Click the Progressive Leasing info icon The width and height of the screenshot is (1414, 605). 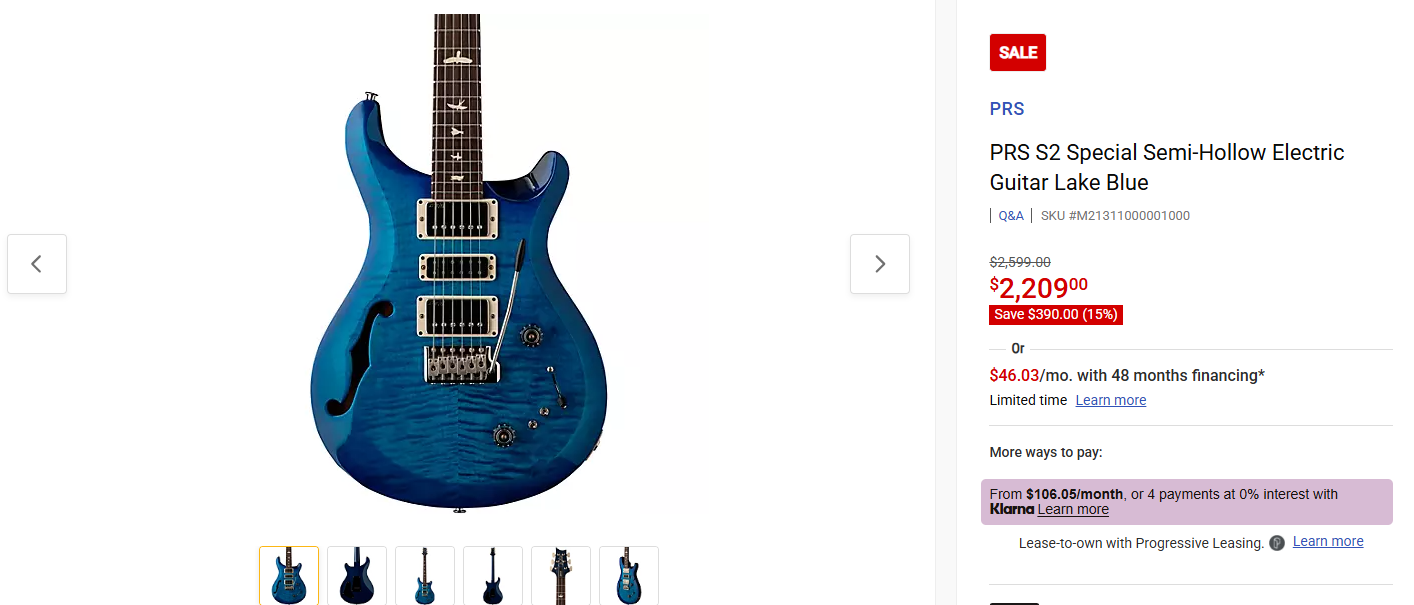tap(1277, 543)
